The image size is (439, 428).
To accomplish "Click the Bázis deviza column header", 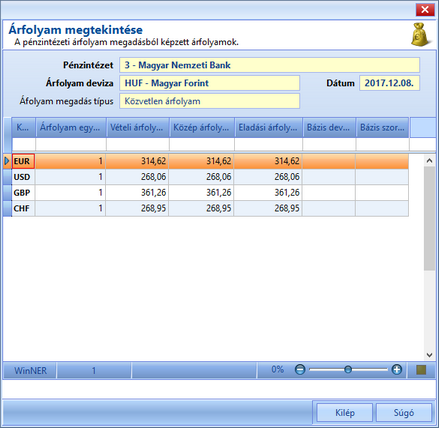I will 329,127.
